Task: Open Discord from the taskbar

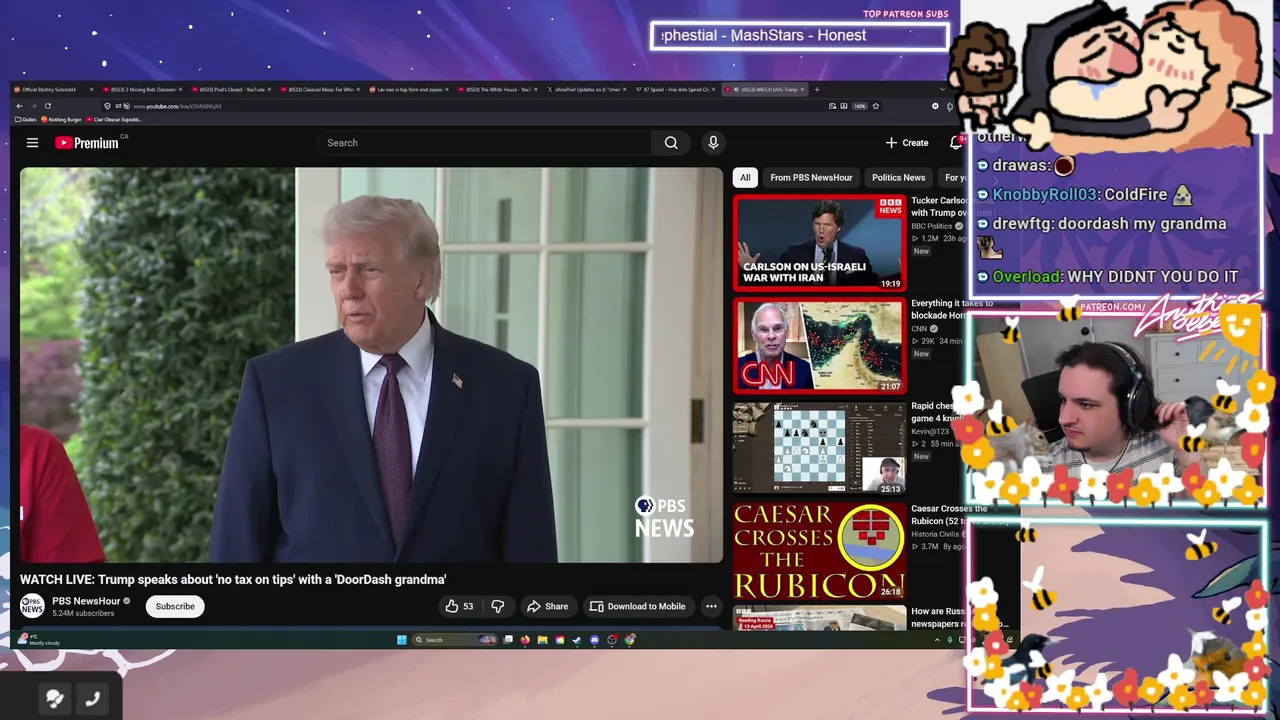Action: point(595,640)
